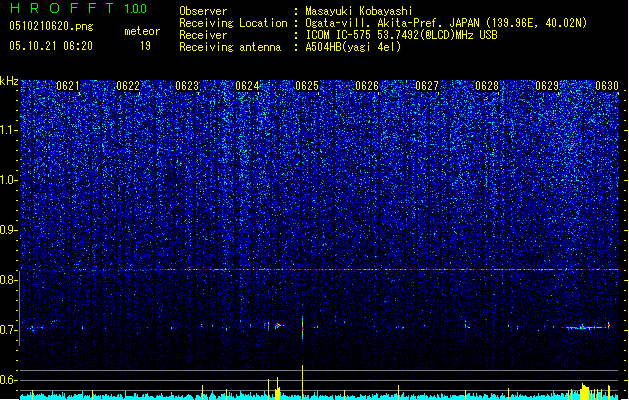The width and height of the screenshot is (629, 400).
Task: Select the Ogata-vill. Akita-Pref. JAPAN location text
Action: [446, 23]
